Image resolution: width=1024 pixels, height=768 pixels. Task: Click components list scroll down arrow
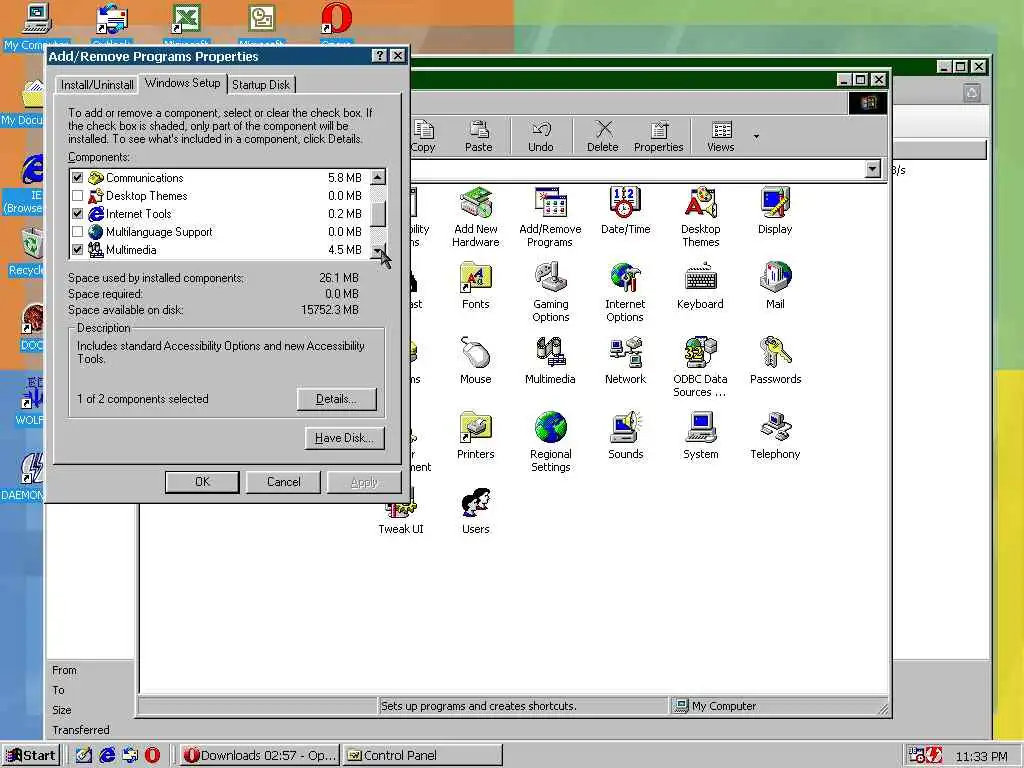(377, 251)
